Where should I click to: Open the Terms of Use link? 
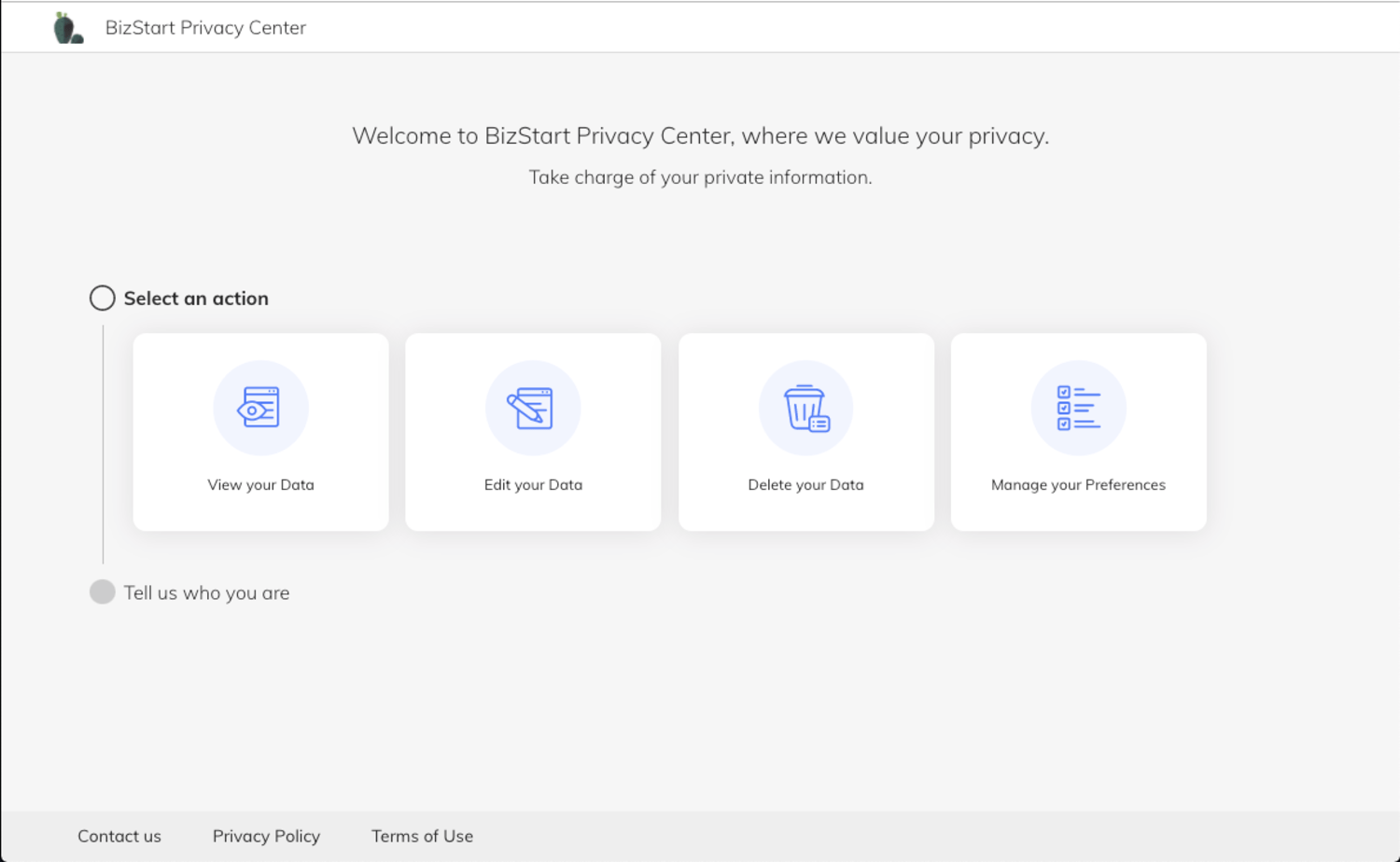(422, 836)
